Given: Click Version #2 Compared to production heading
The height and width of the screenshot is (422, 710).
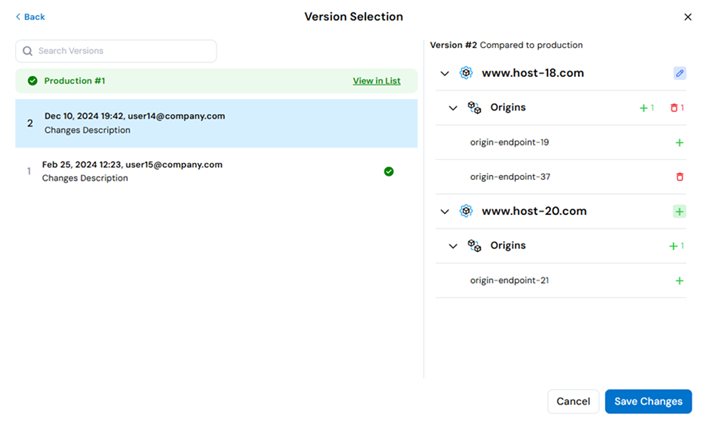Looking at the screenshot, I should [x=506, y=45].
